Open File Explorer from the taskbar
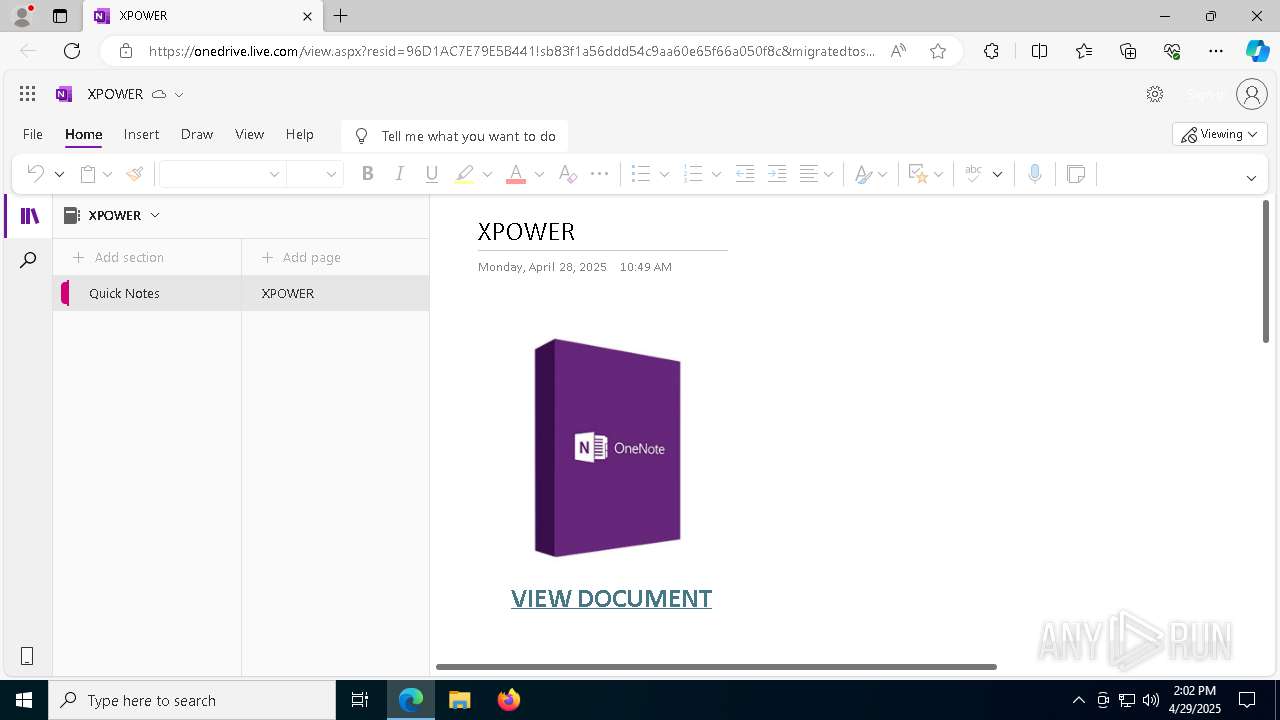This screenshot has height=720, width=1280. pyautogui.click(x=459, y=700)
